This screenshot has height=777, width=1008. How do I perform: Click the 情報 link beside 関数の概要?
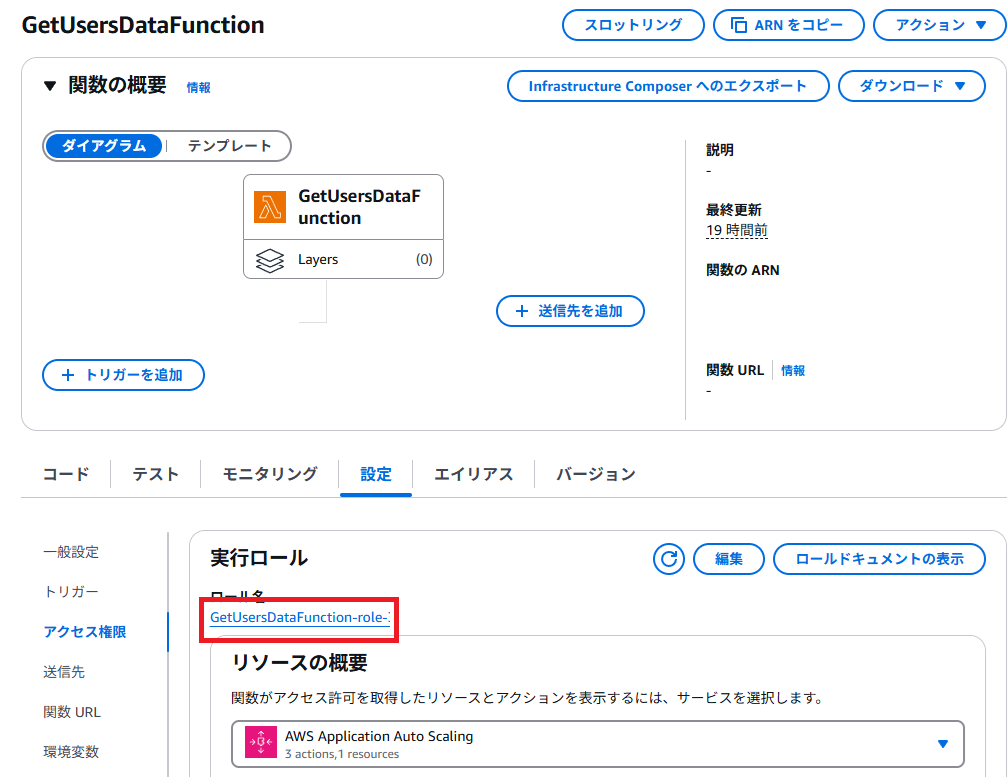coord(199,87)
